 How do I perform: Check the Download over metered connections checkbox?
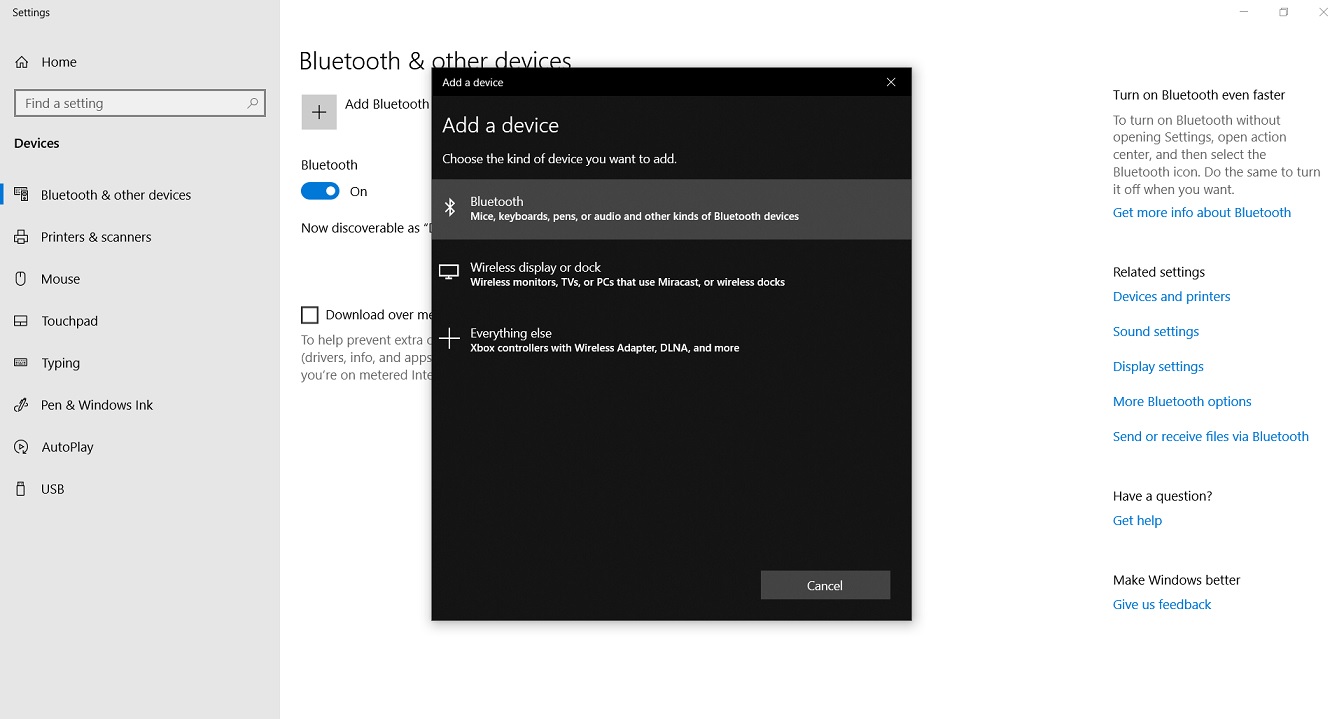pos(310,315)
